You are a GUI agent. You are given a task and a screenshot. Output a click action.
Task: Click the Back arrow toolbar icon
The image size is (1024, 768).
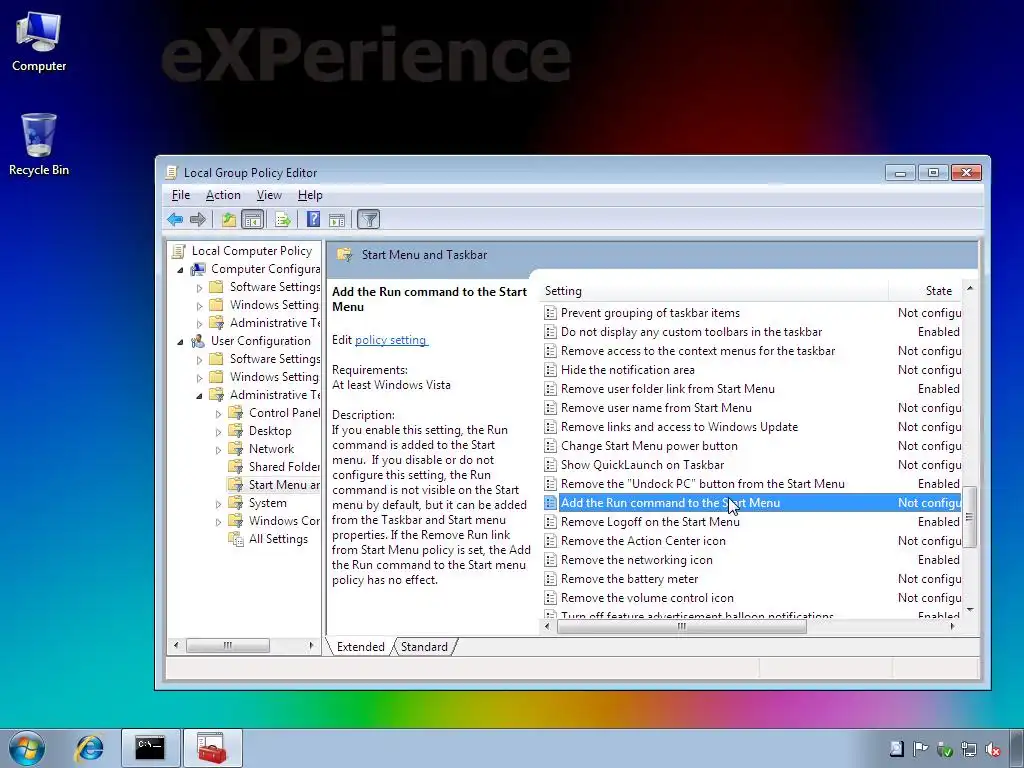coord(174,219)
